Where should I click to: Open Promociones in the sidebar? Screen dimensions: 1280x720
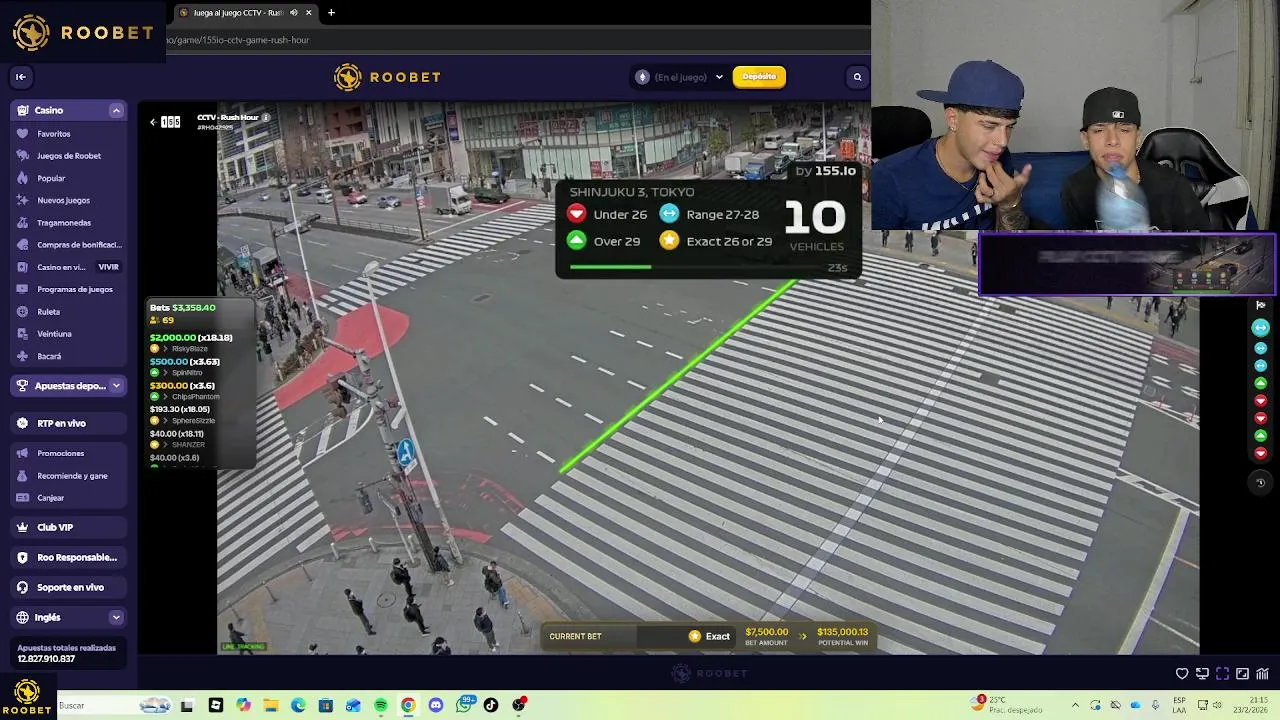point(60,453)
